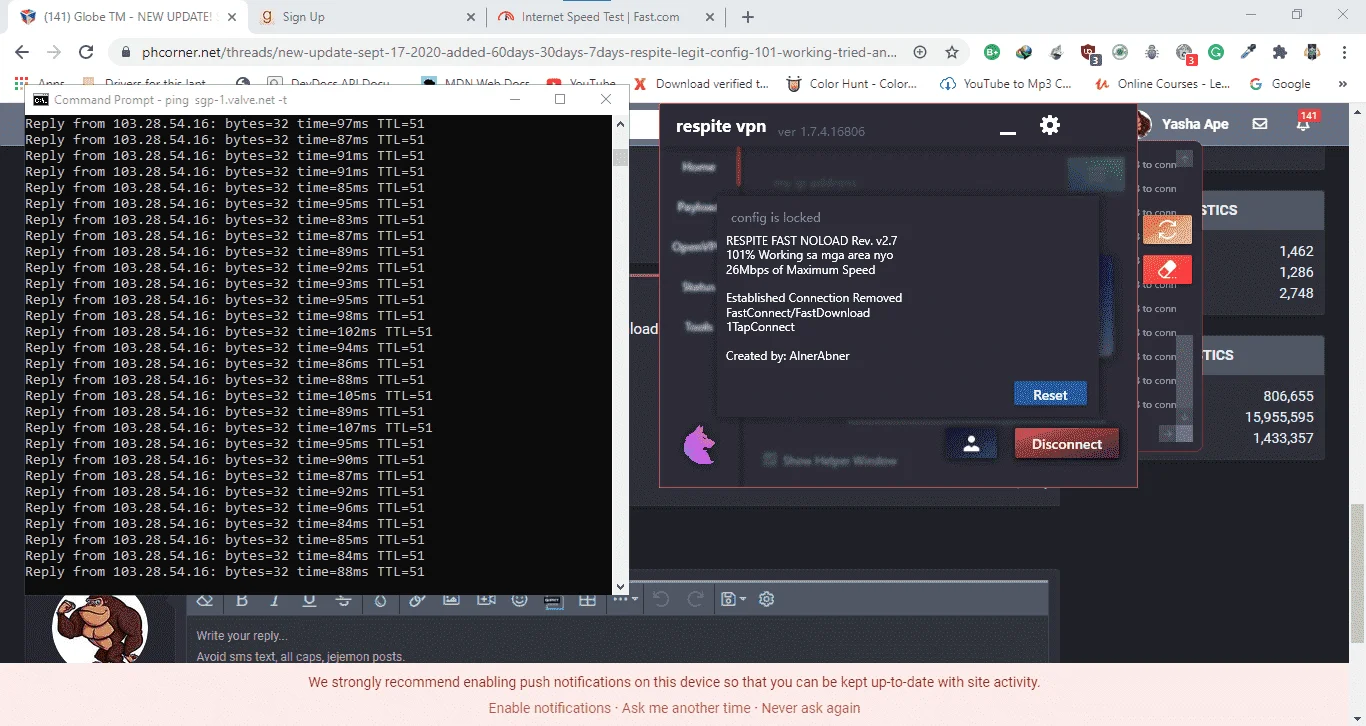The width and height of the screenshot is (1366, 726).
Task: Open Chrome three-dot menu
Action: click(x=1344, y=52)
